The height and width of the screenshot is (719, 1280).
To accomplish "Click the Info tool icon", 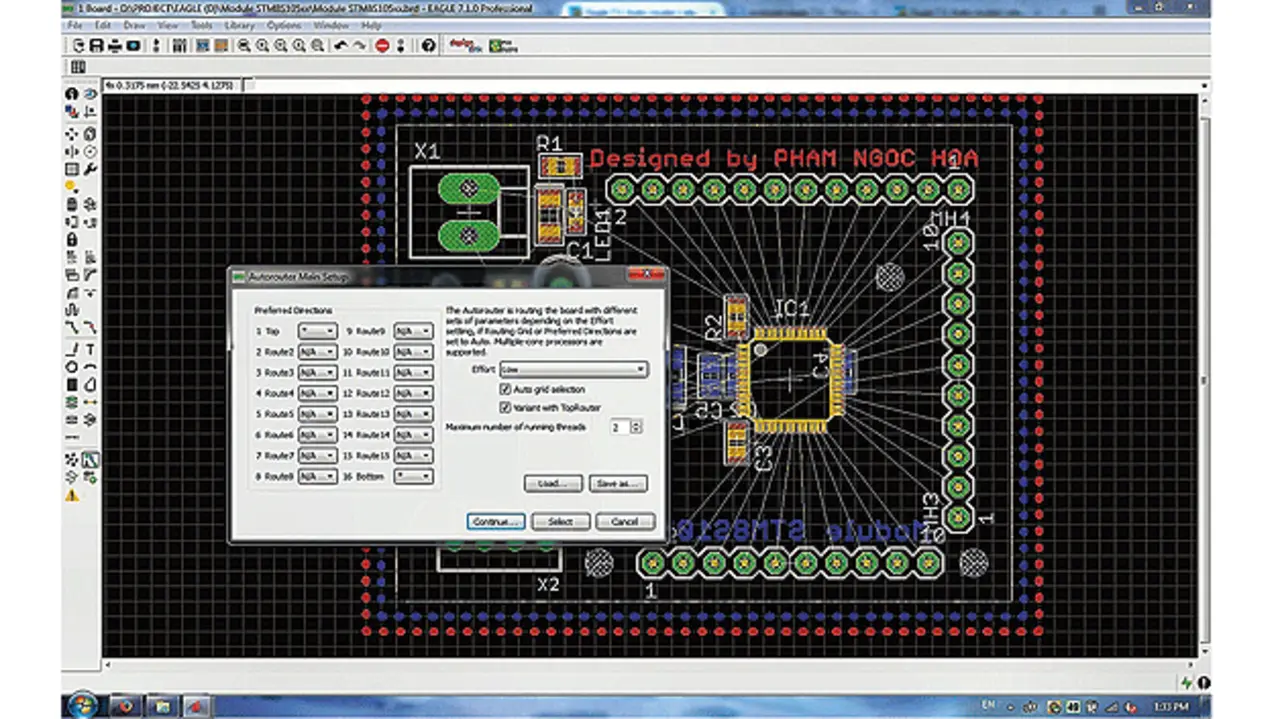I will [72, 94].
